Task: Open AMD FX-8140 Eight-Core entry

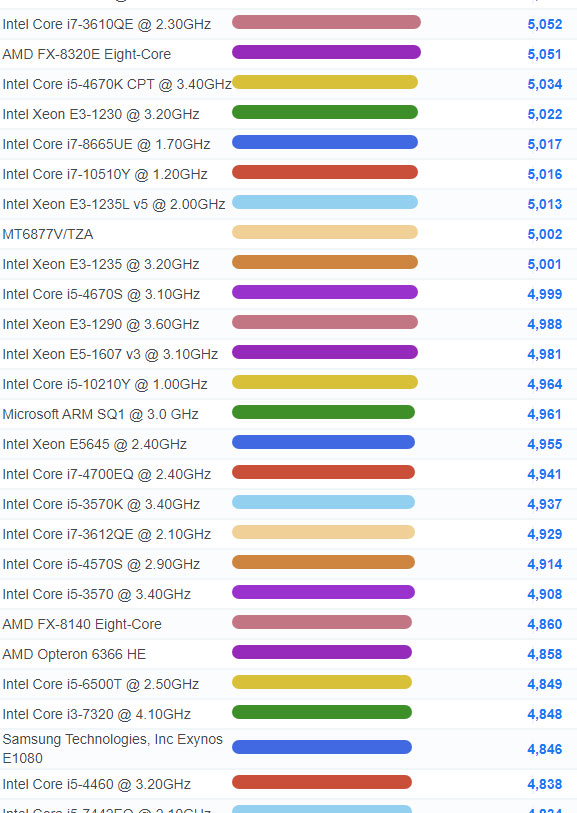Action: [82, 625]
